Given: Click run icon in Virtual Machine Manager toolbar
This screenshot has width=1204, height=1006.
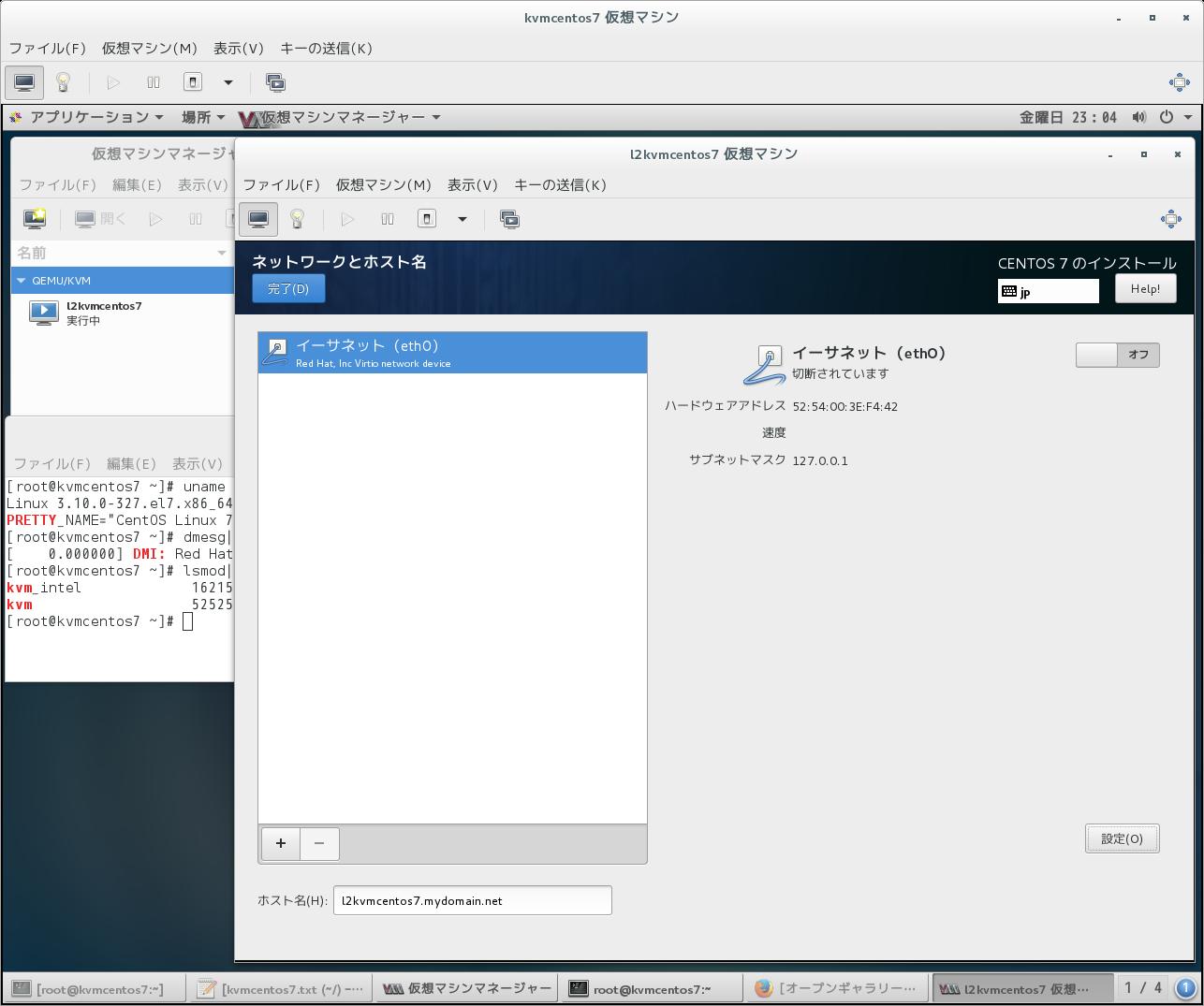Looking at the screenshot, I should pos(155,219).
